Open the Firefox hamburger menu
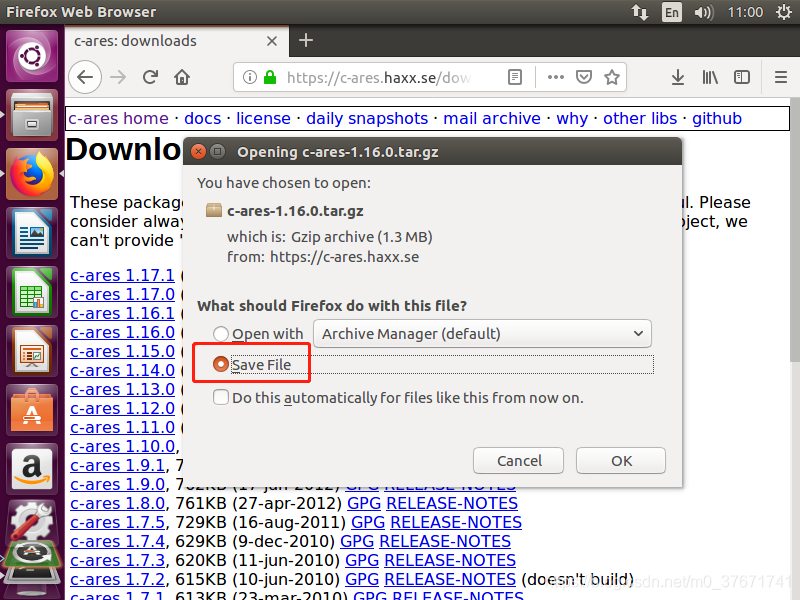This screenshot has width=800, height=600. pos(781,77)
